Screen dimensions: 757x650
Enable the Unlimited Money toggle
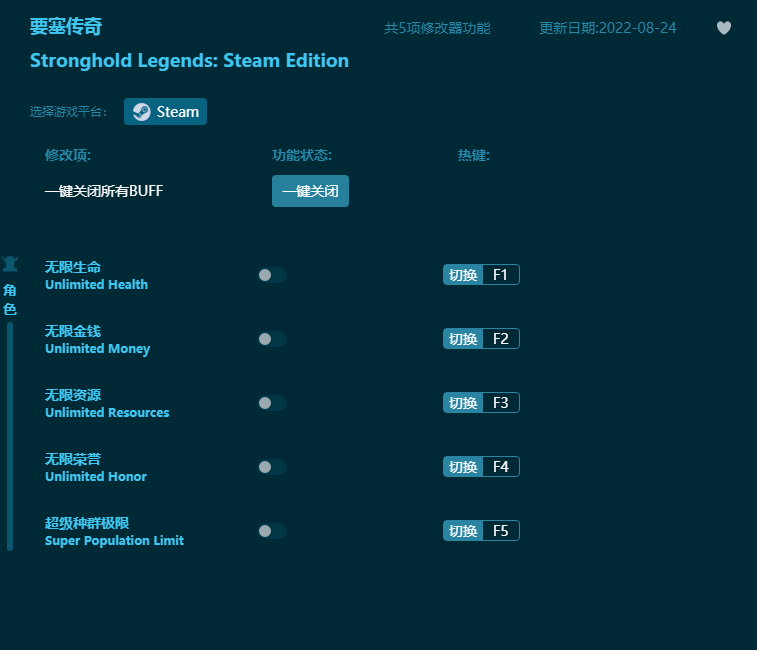point(272,339)
